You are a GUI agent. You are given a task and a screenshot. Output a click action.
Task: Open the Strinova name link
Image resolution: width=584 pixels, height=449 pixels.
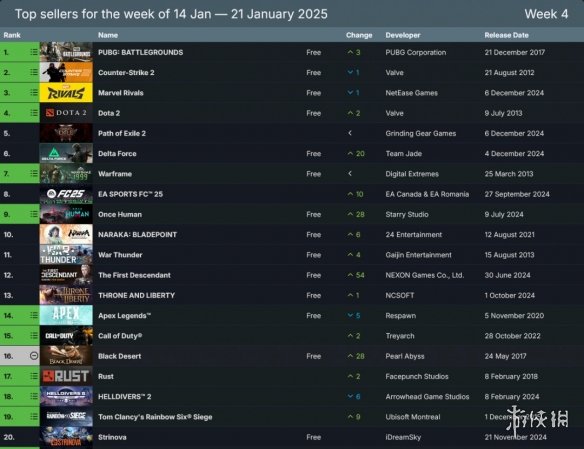click(112, 437)
